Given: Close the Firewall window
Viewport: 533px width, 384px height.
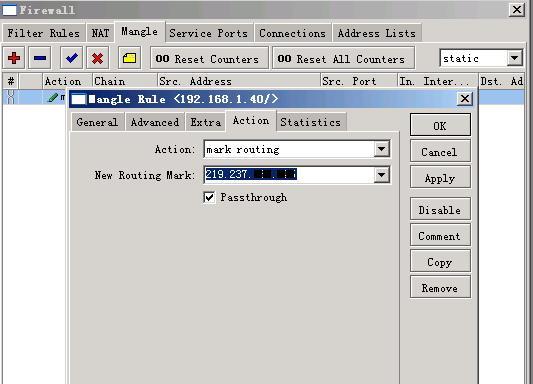Looking at the screenshot, I should click(x=517, y=10).
